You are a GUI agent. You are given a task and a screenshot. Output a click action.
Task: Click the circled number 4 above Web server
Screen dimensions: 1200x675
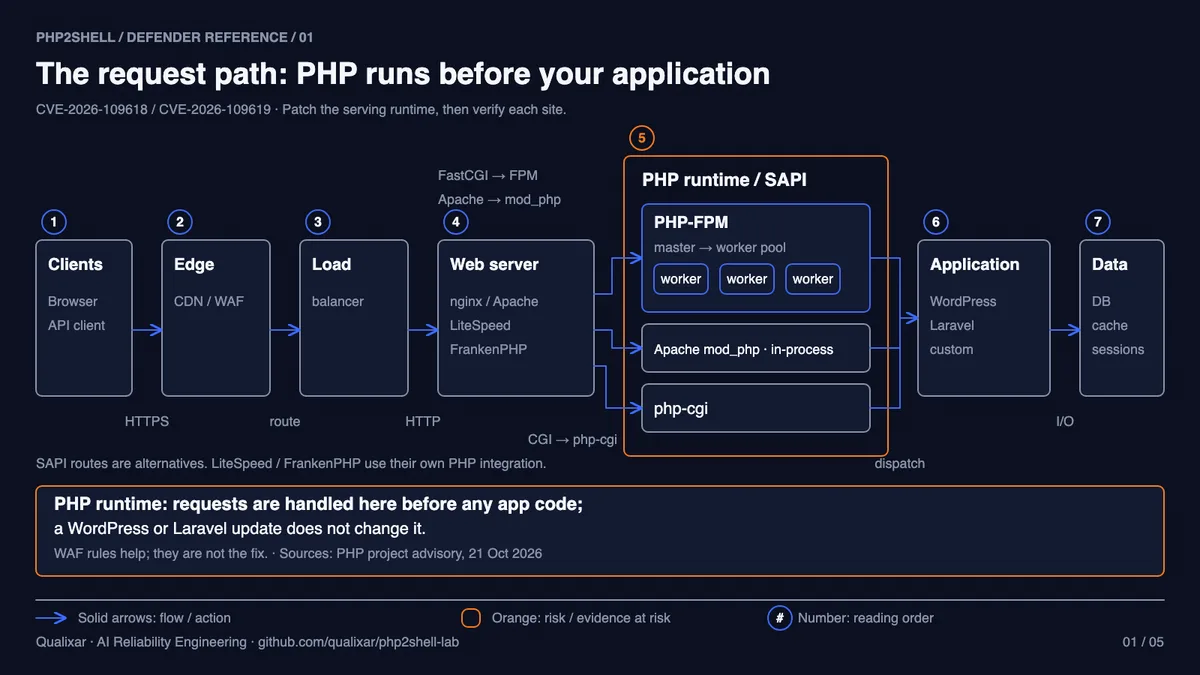(456, 222)
